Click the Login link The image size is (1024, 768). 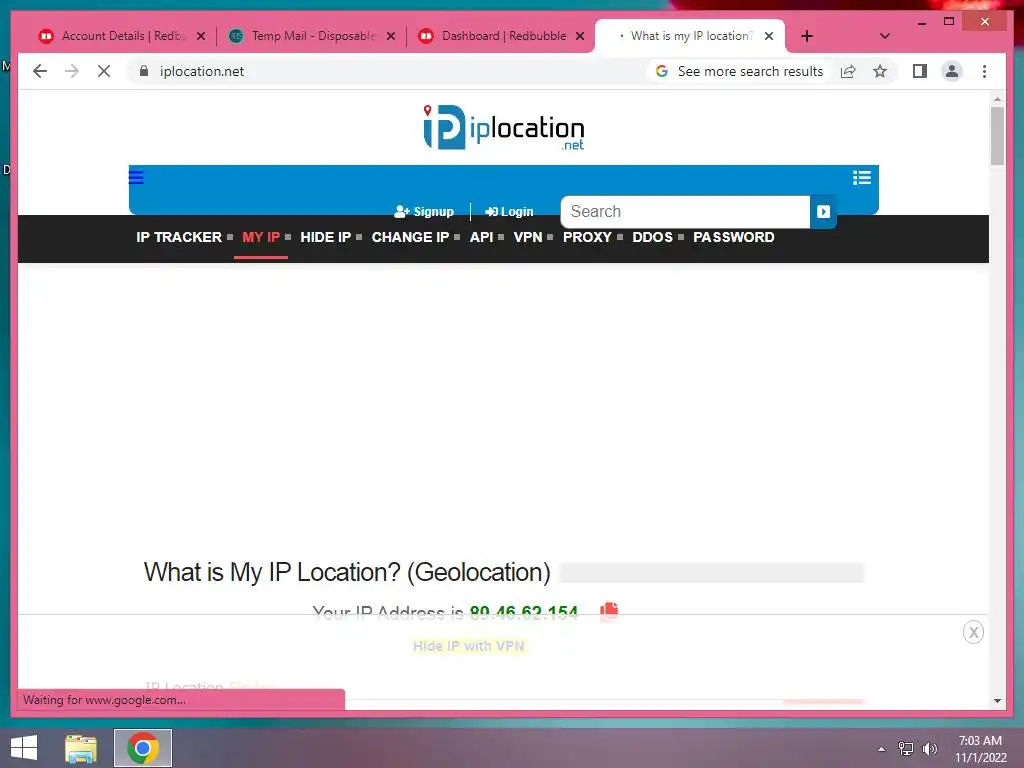tap(509, 212)
